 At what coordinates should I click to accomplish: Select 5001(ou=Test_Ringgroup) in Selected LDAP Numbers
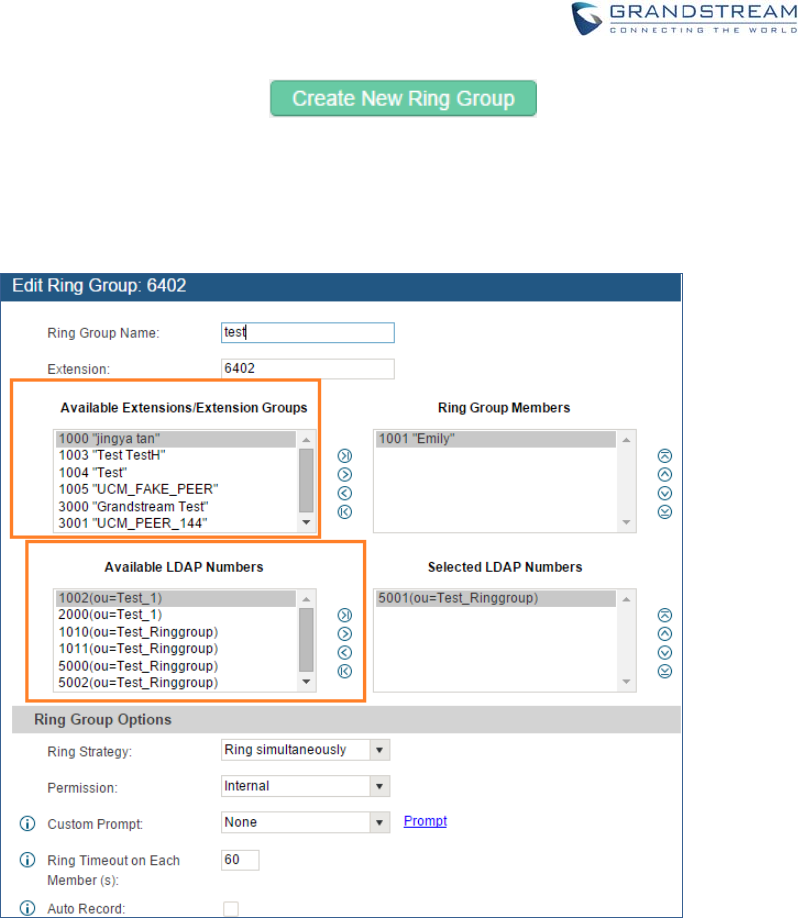[x=496, y=598]
